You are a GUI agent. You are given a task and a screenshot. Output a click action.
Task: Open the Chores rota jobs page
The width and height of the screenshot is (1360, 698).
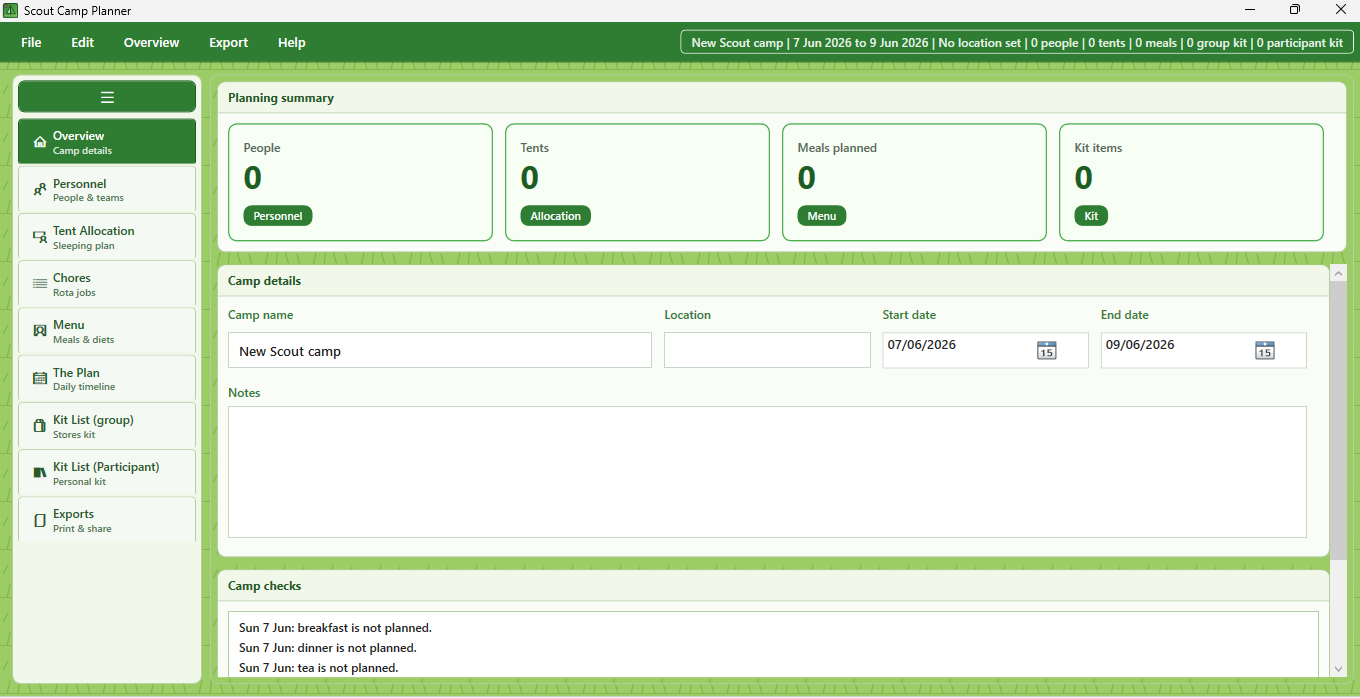point(107,284)
